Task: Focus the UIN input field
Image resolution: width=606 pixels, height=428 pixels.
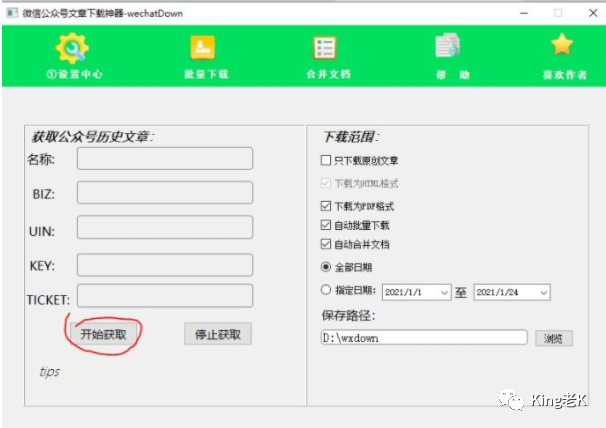Action: coord(165,227)
